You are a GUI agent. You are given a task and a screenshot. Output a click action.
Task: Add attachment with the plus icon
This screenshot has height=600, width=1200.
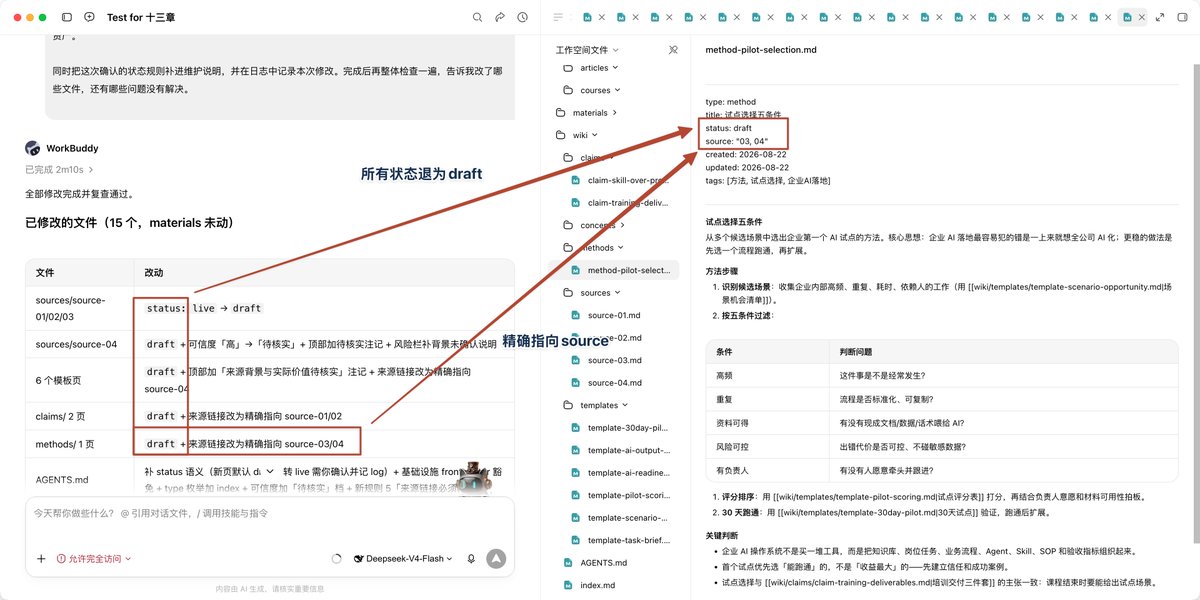tap(41, 559)
